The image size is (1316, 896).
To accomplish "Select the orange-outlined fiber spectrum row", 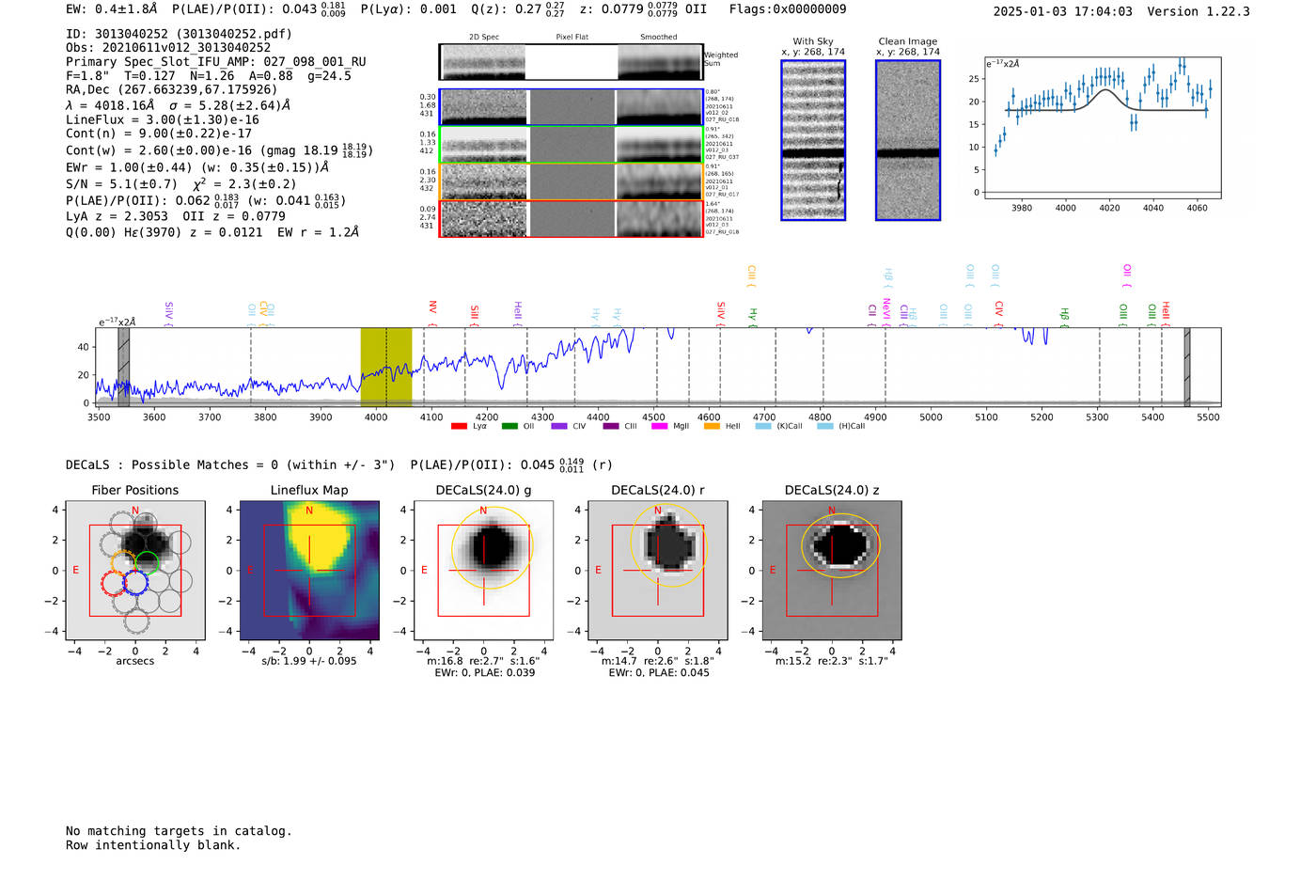I will tap(571, 181).
